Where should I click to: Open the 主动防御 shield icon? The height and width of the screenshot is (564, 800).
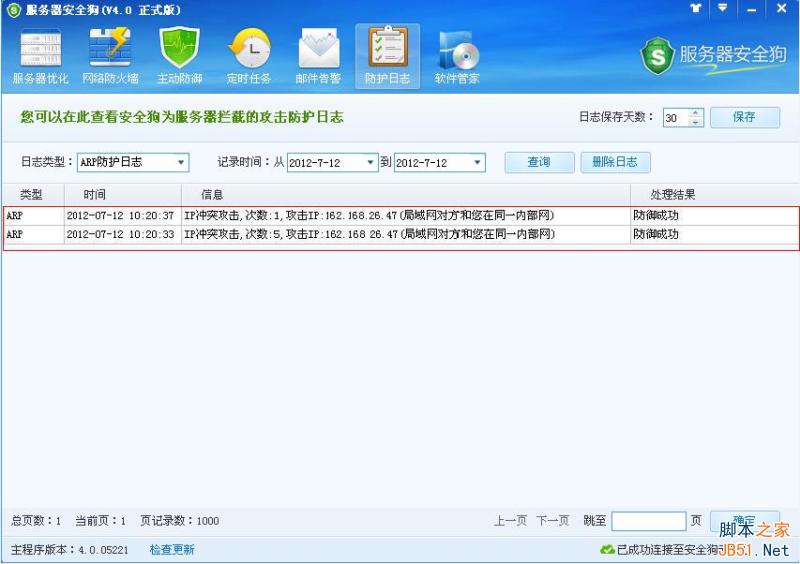pyautogui.click(x=179, y=56)
